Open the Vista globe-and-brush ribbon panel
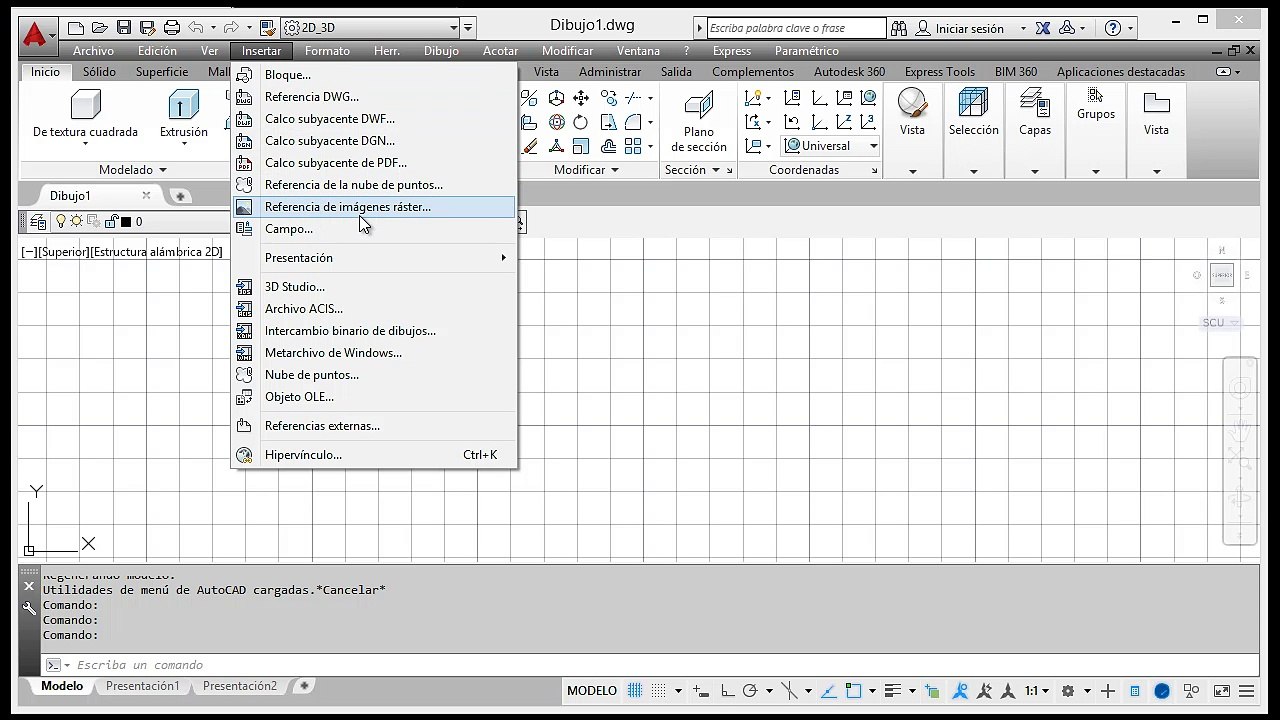 click(912, 131)
